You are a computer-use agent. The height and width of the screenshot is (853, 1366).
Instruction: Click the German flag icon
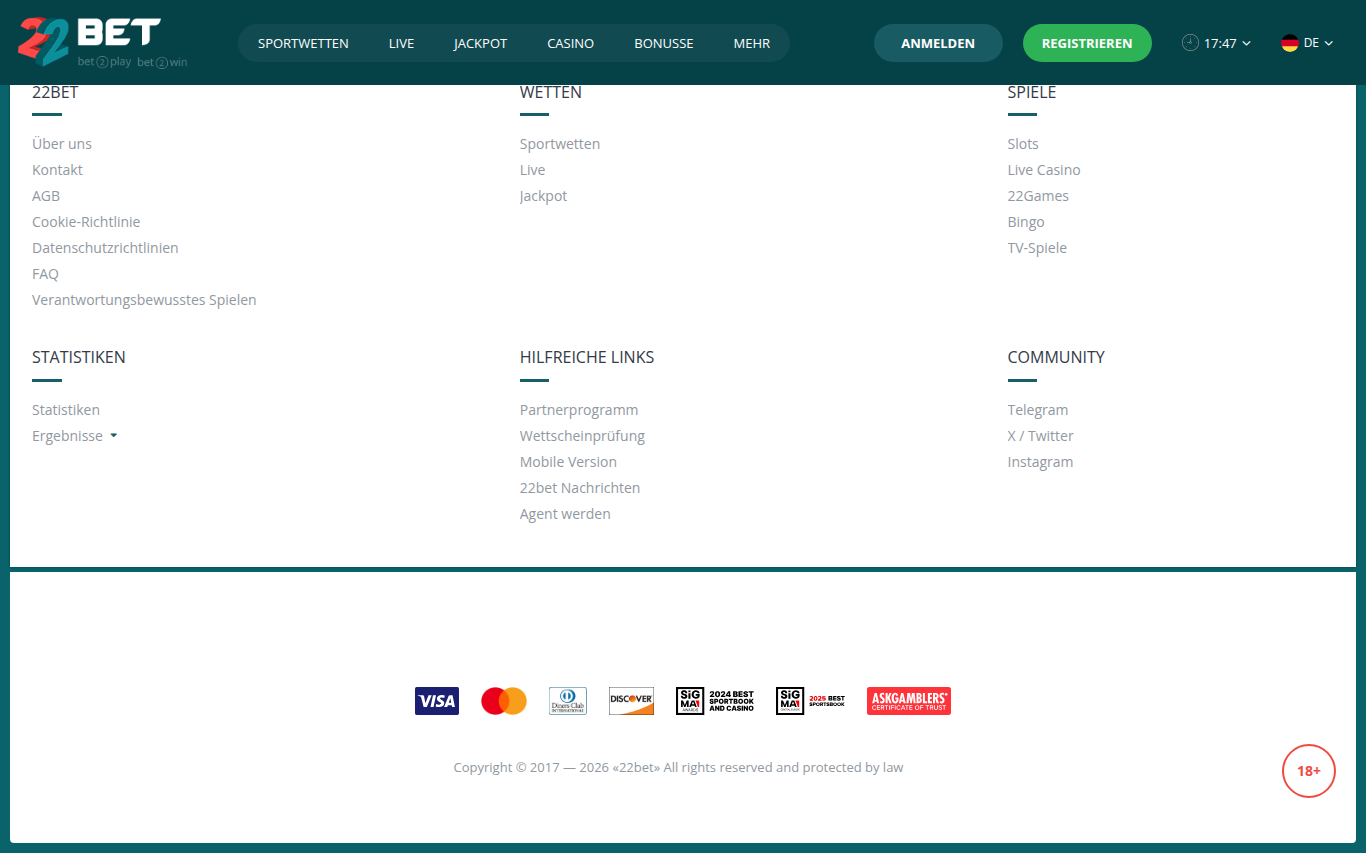1290,43
